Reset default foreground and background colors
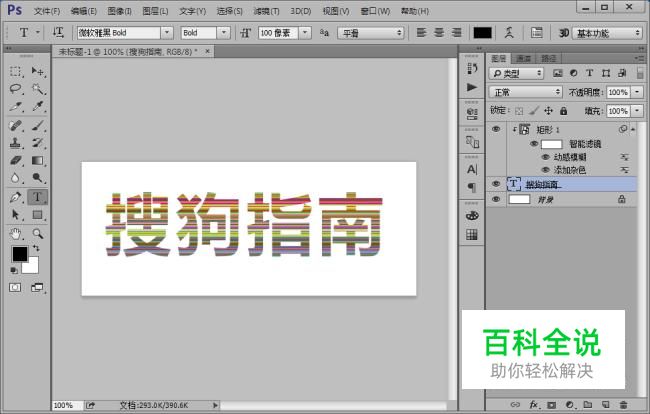The width and height of the screenshot is (650, 414). [14, 270]
